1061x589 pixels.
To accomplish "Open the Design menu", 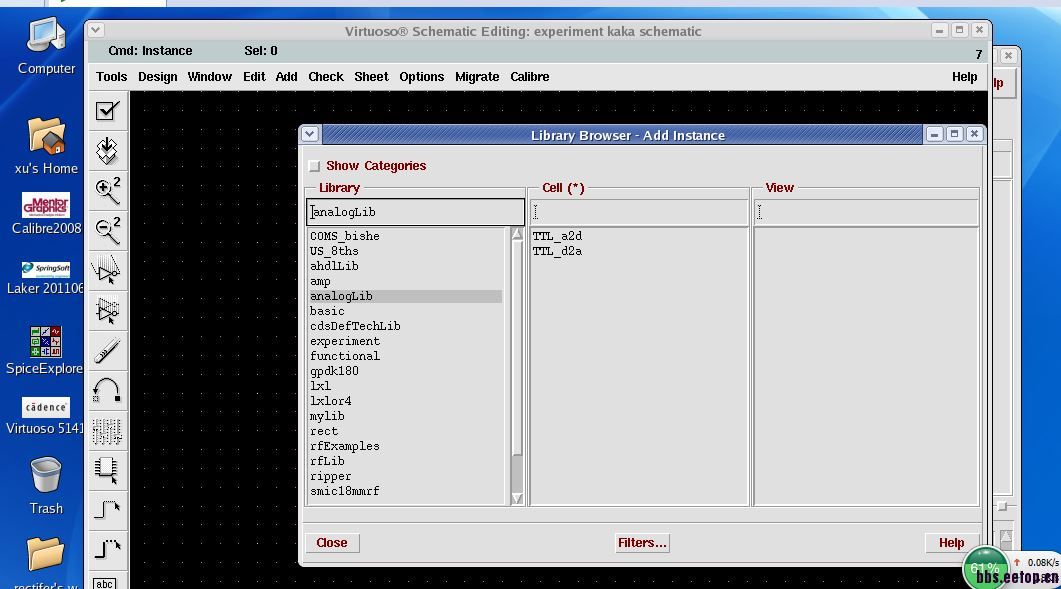I will [158, 77].
